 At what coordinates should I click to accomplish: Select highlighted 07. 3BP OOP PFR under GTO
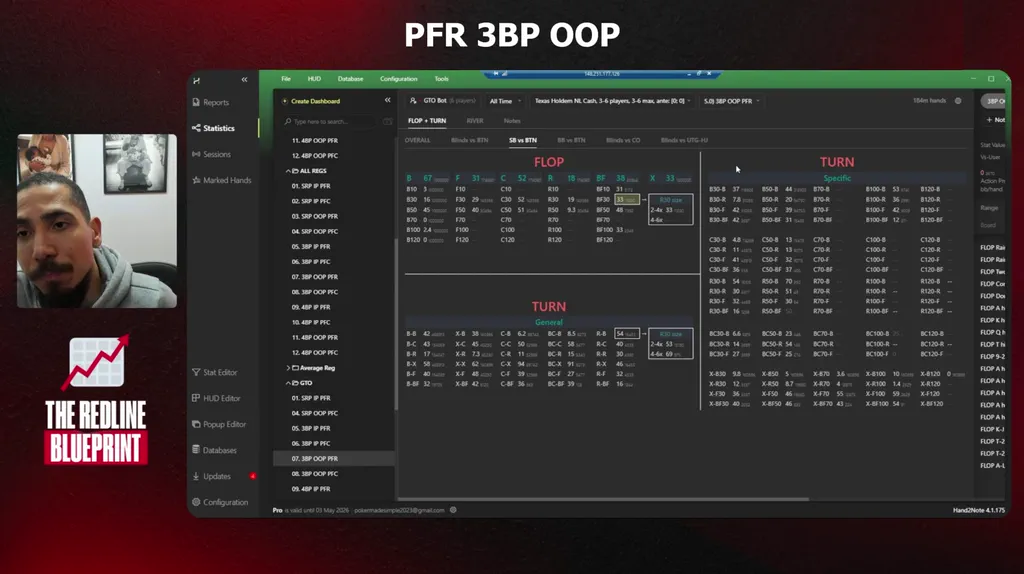pos(334,458)
